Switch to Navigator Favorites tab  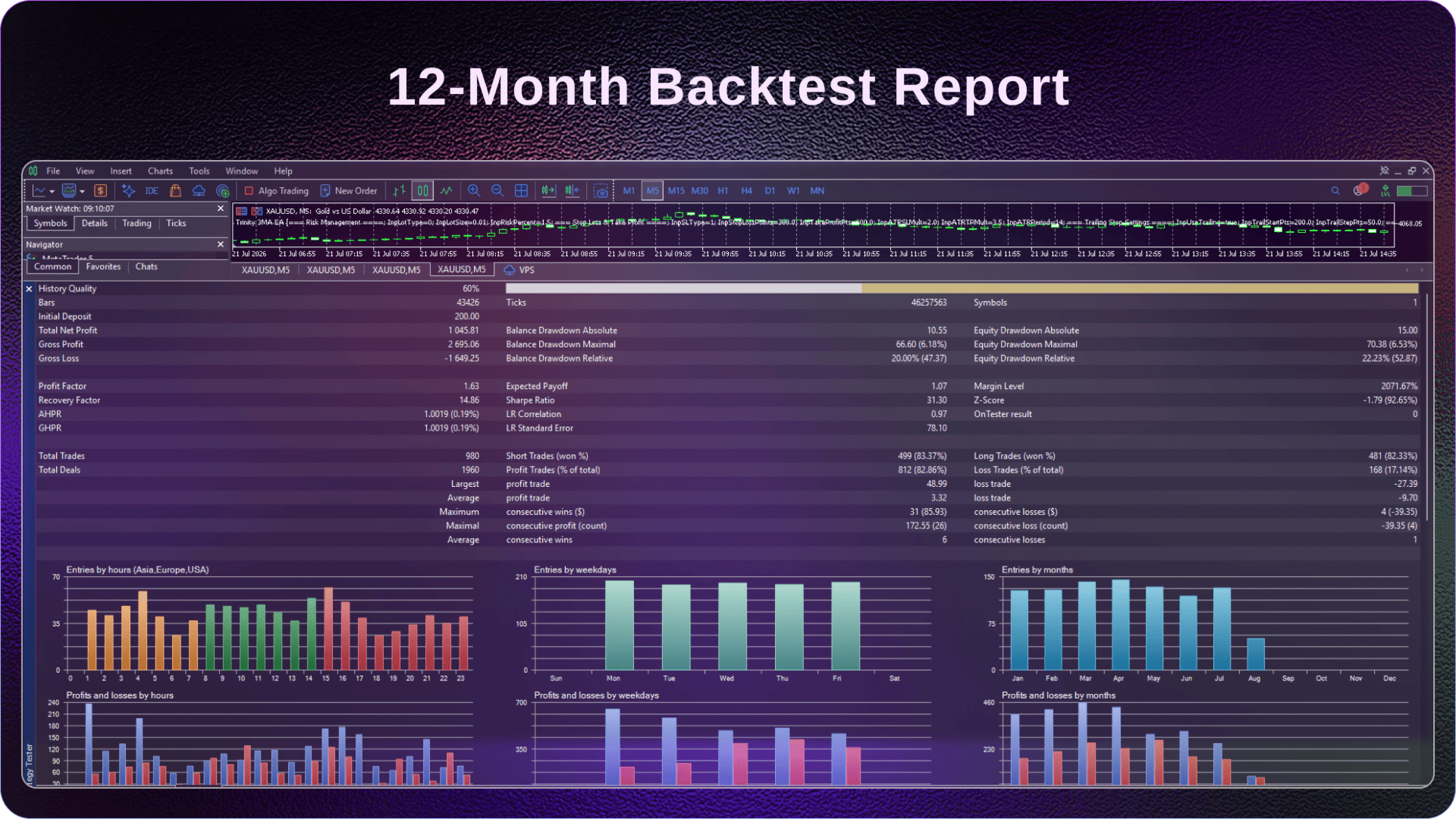coord(103,267)
